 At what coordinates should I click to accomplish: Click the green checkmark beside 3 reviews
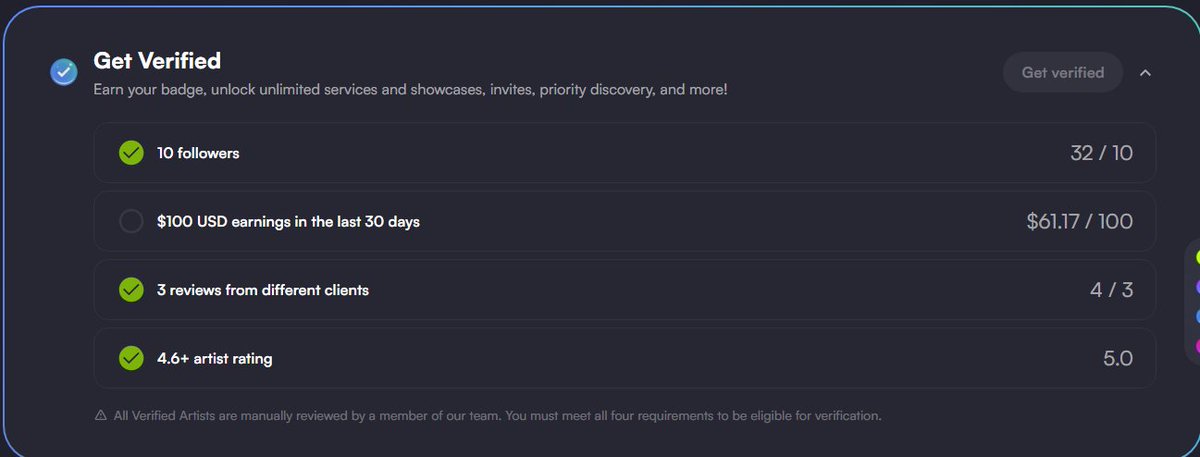click(131, 290)
